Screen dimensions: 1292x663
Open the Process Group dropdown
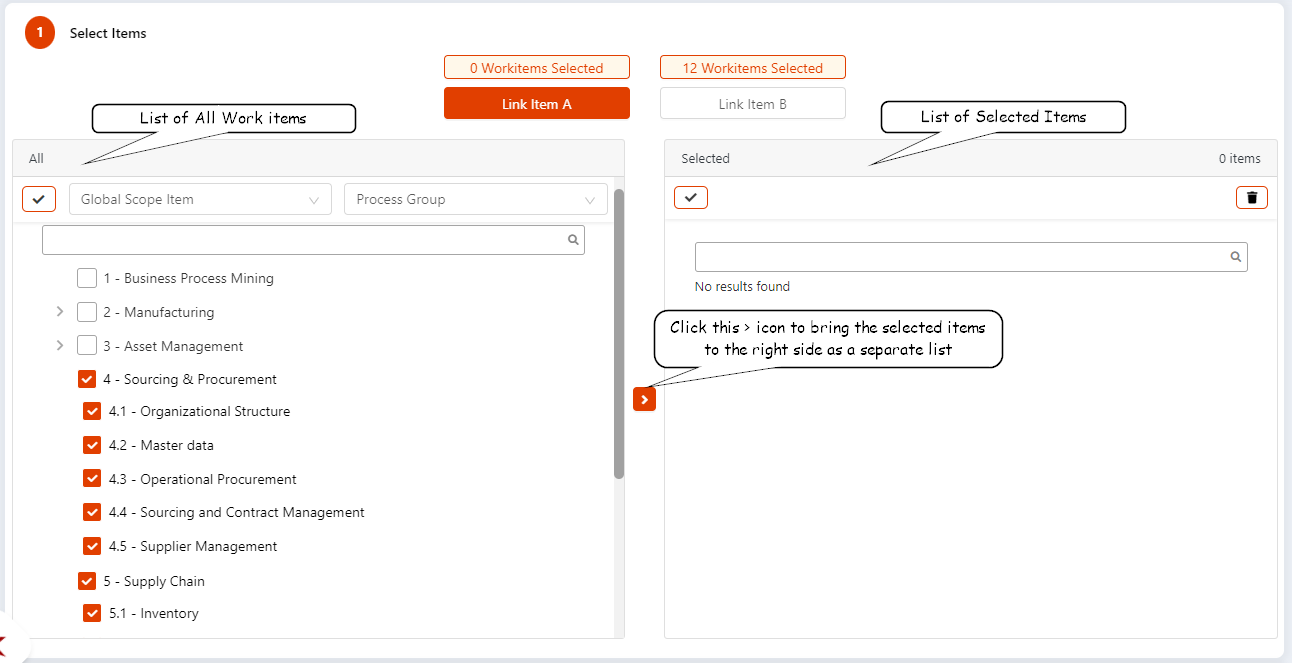(x=475, y=199)
